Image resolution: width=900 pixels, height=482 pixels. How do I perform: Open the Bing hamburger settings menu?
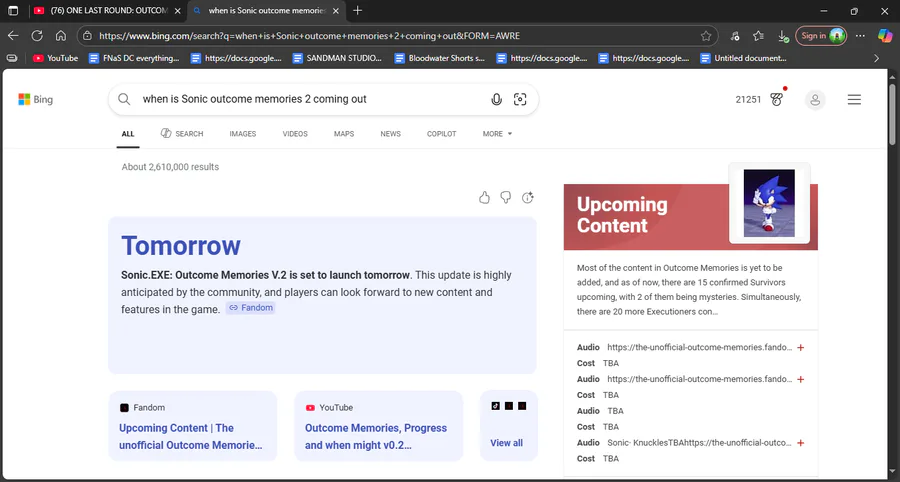click(854, 99)
